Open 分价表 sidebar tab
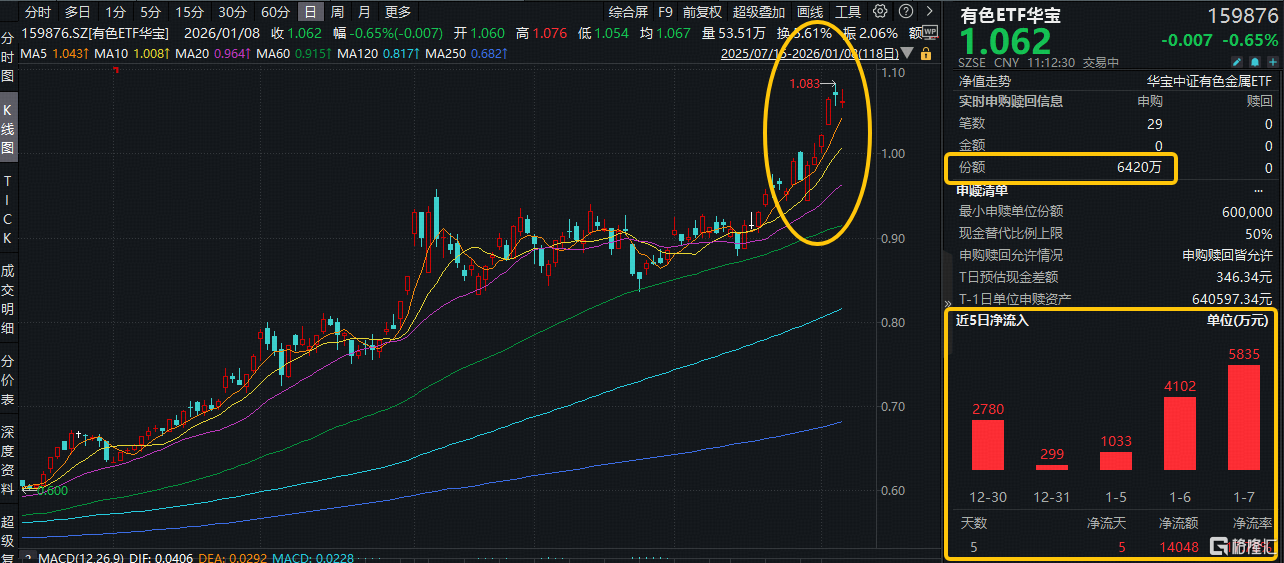The height and width of the screenshot is (563, 1284). (8, 380)
